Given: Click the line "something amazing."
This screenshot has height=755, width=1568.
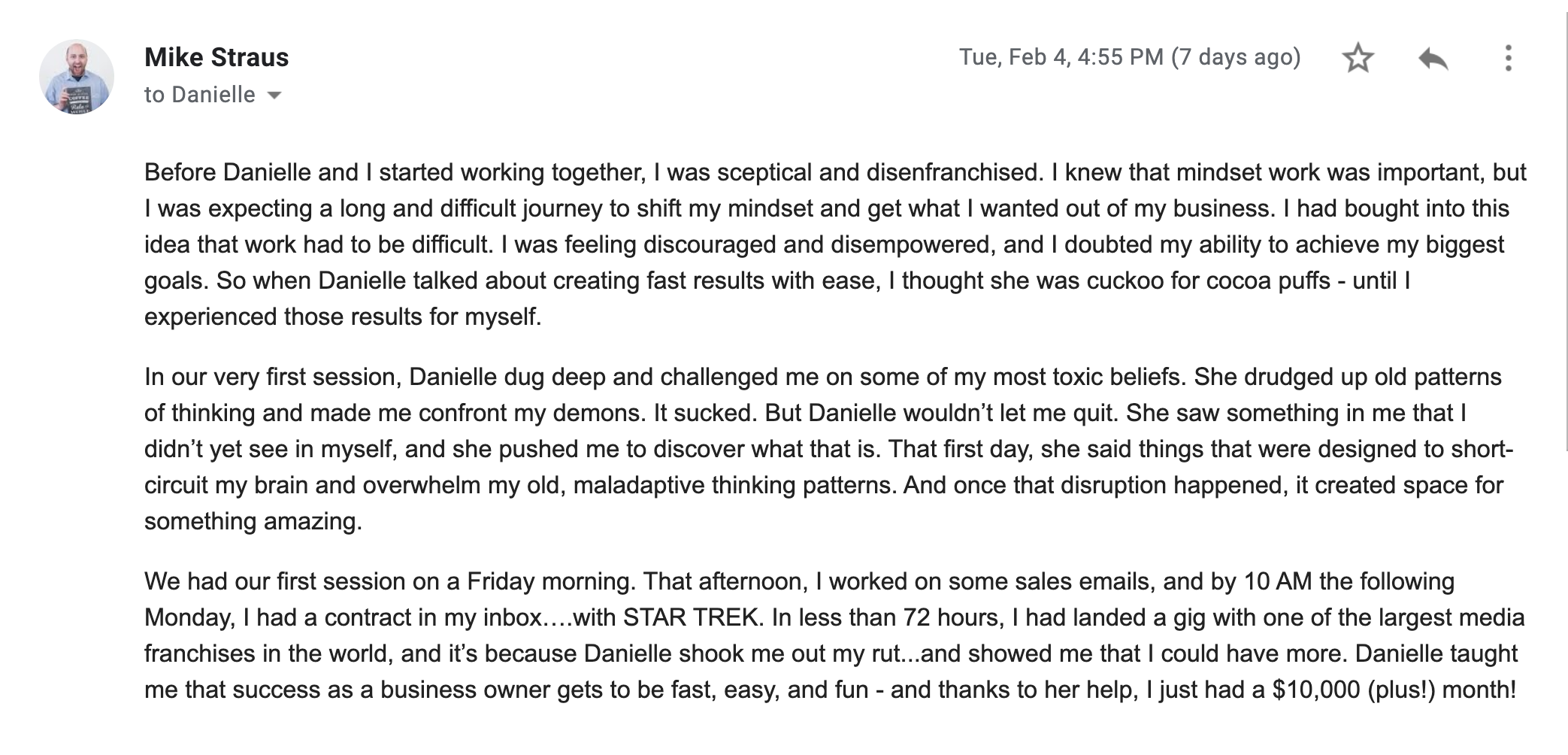Looking at the screenshot, I should coord(253,521).
